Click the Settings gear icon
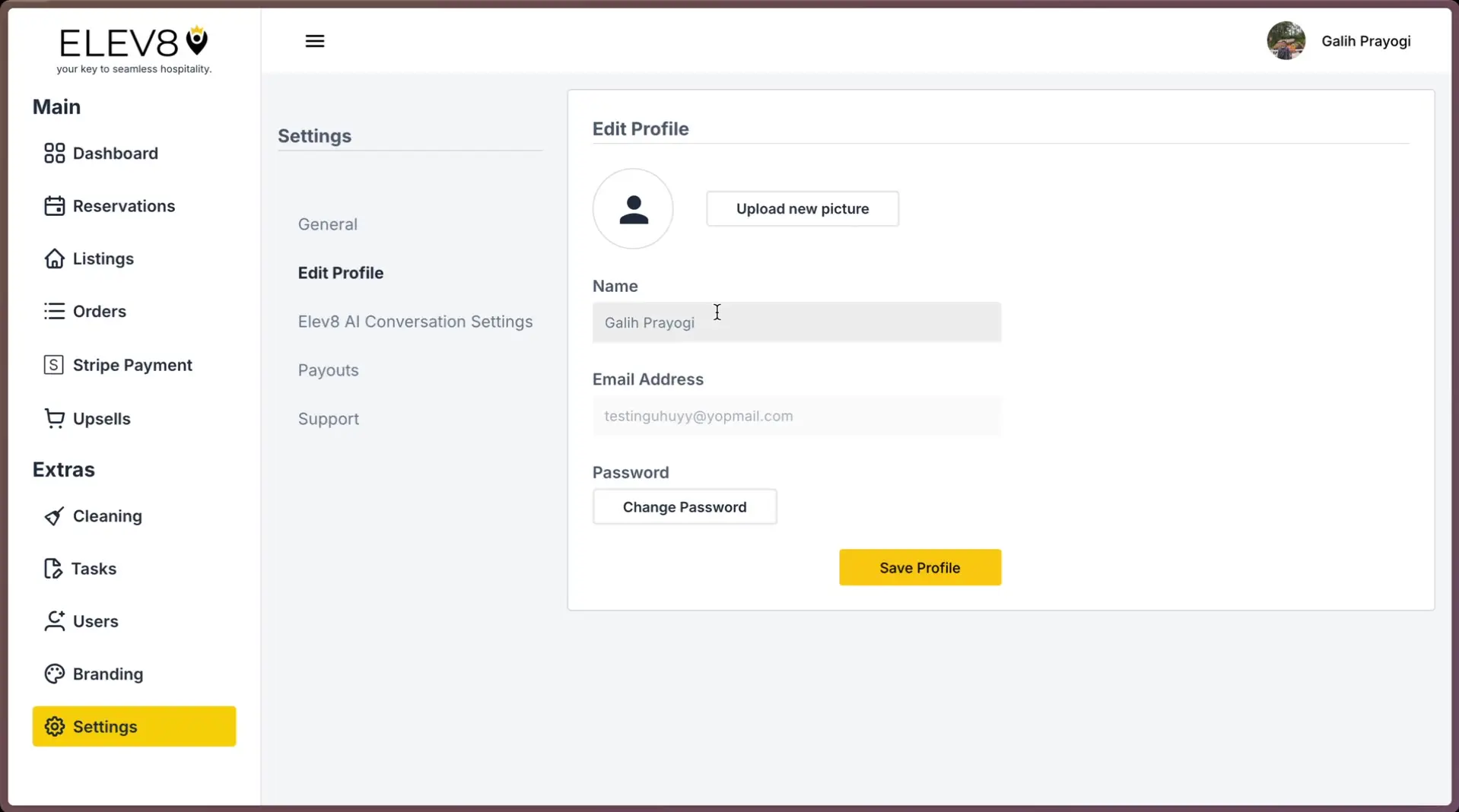Screen dimensions: 1459x812 [53, 726]
